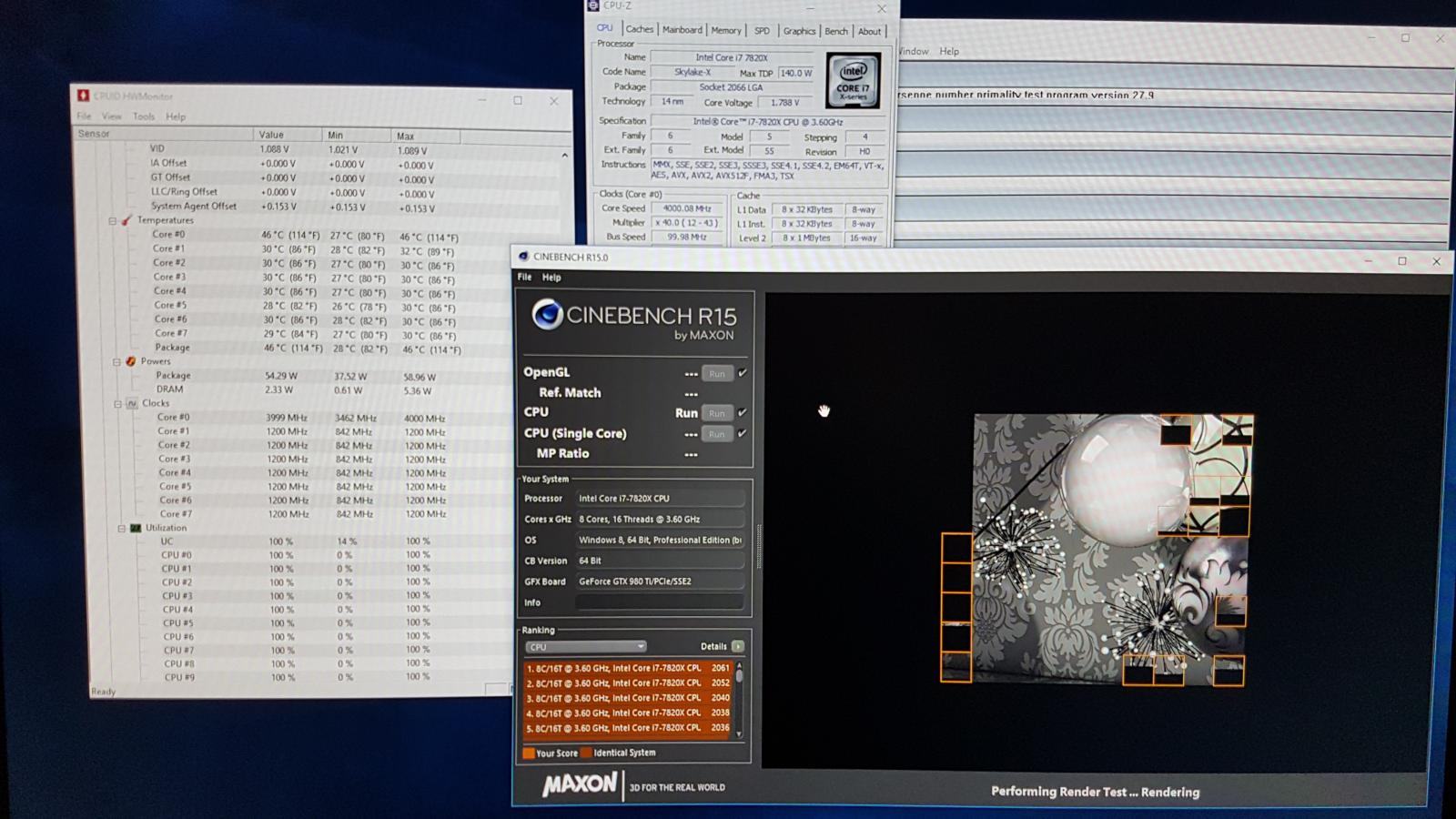This screenshot has height=819, width=1456.
Task: Select ranking entry with score 2038
Action: (x=628, y=713)
